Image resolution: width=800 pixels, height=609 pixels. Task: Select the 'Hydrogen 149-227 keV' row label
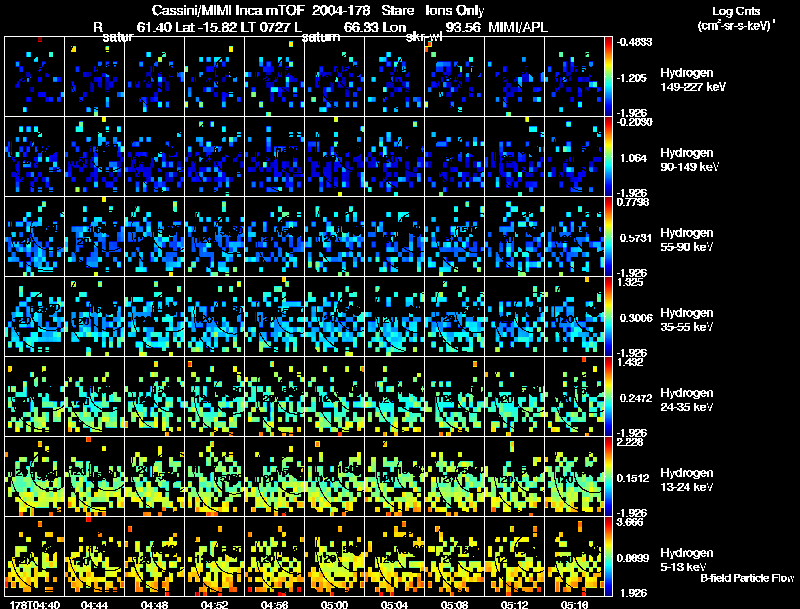click(692, 80)
